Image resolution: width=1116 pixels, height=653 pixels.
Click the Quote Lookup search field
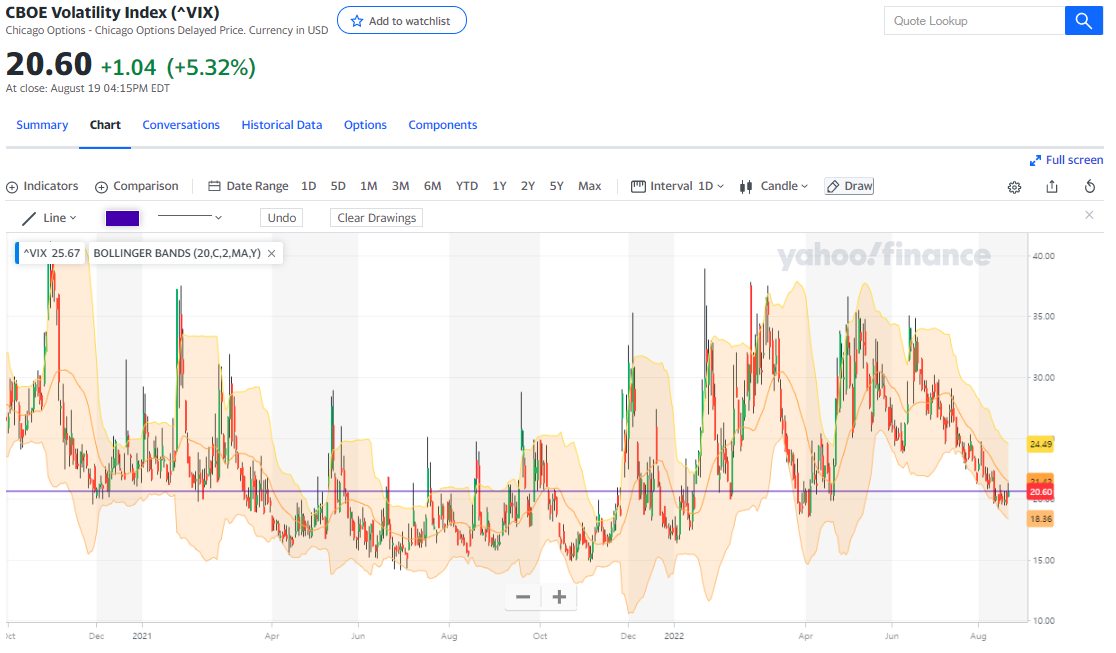974,21
